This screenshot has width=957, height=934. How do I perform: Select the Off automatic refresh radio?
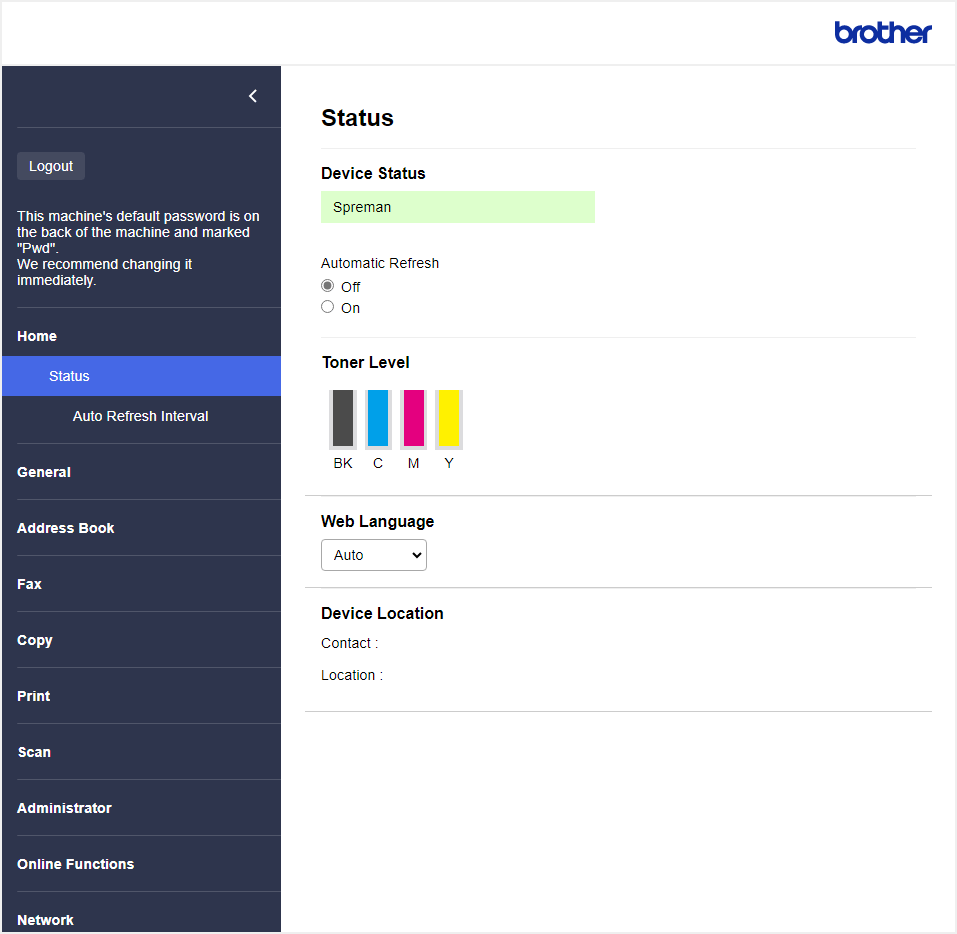click(x=328, y=286)
